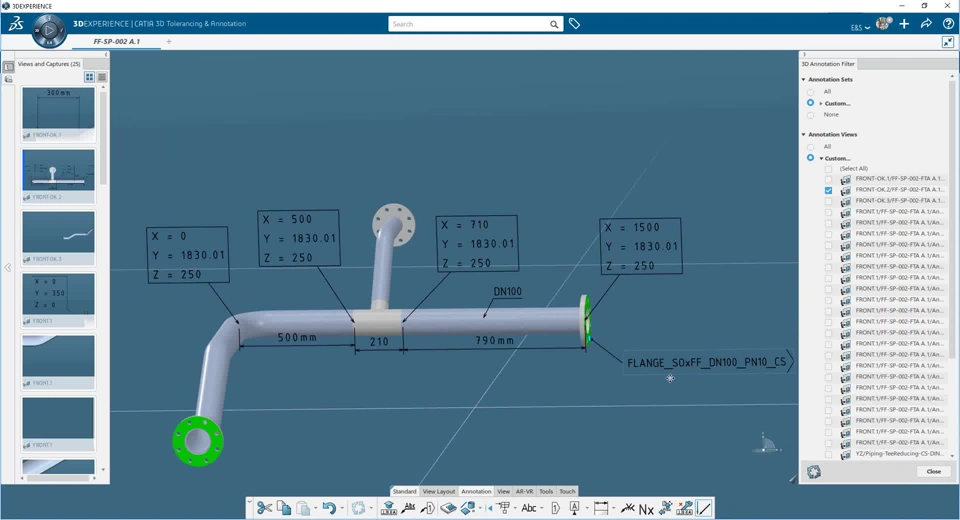Click the Copy icon in toolbar
960x520 pixels.
283,508
